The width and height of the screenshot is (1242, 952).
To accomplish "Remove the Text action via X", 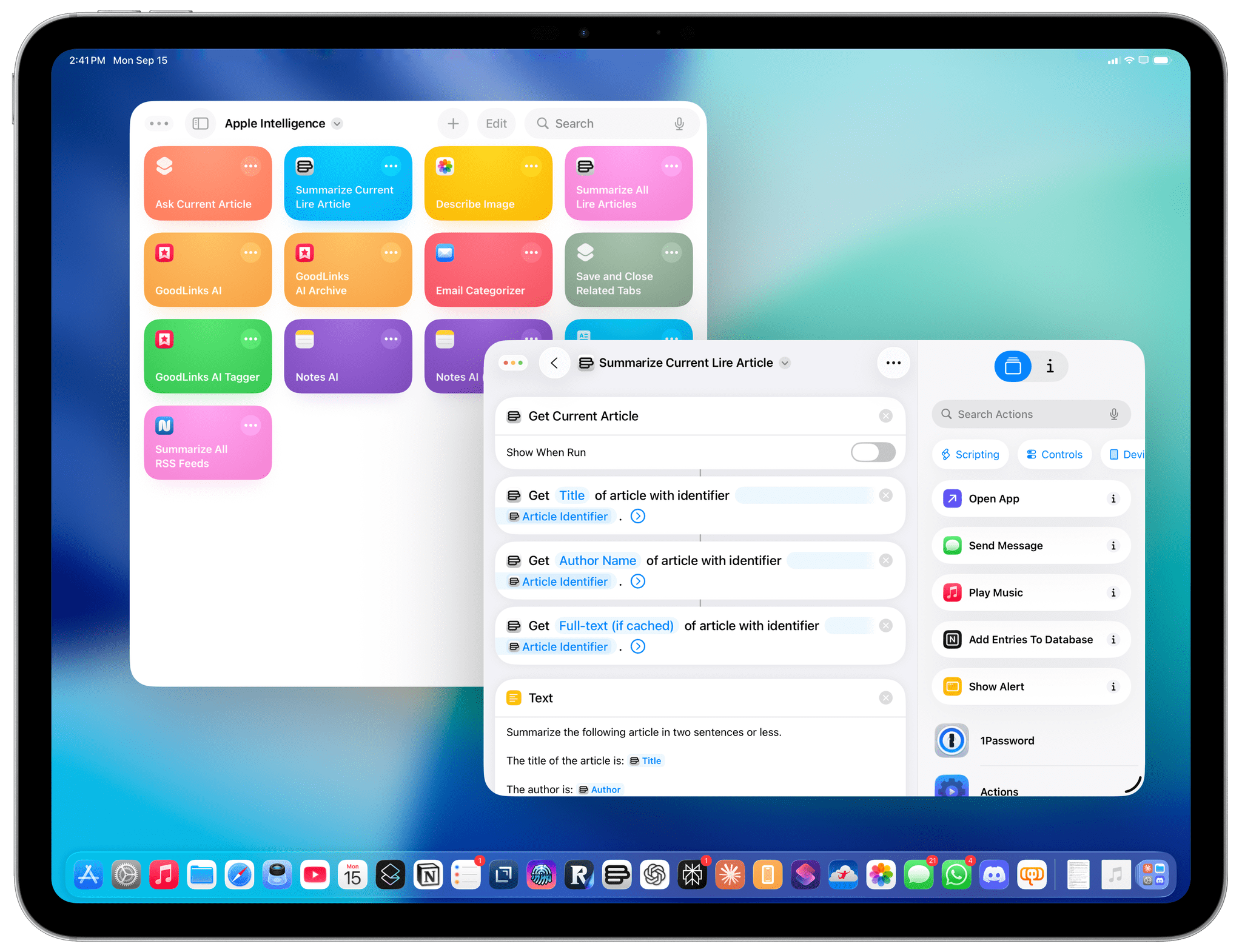I will click(x=885, y=698).
